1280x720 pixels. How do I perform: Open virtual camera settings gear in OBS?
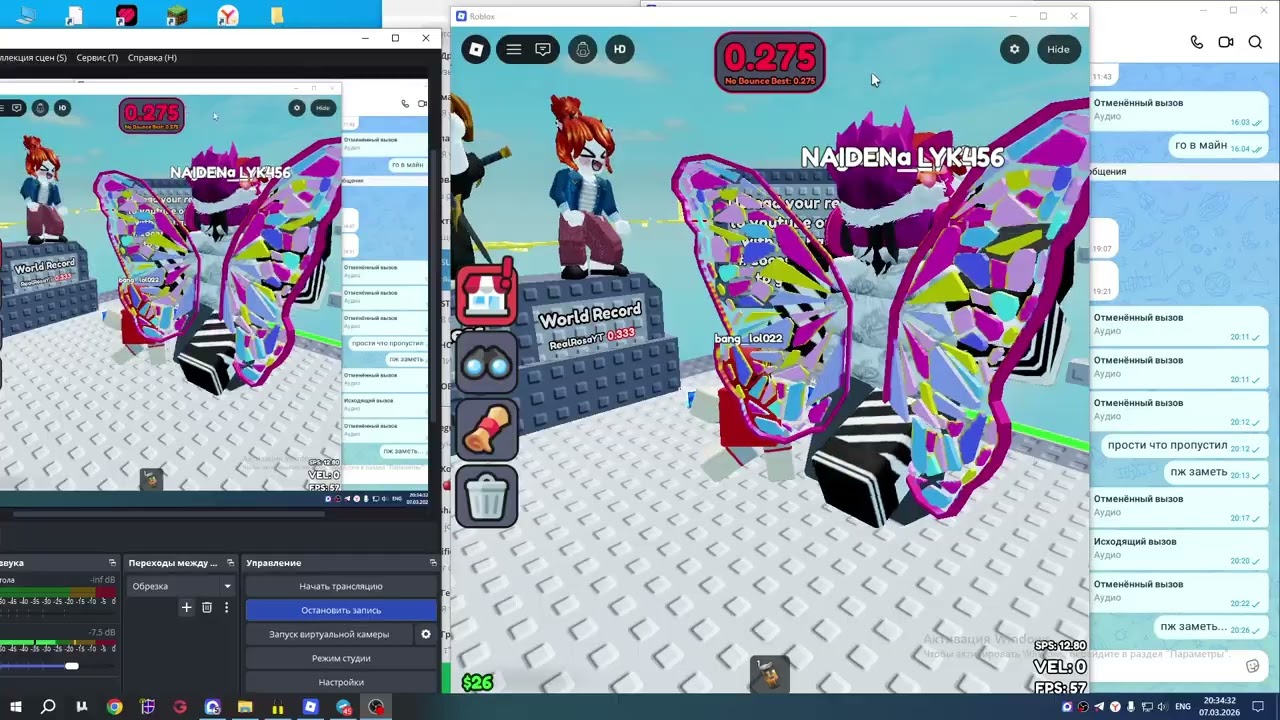point(426,634)
